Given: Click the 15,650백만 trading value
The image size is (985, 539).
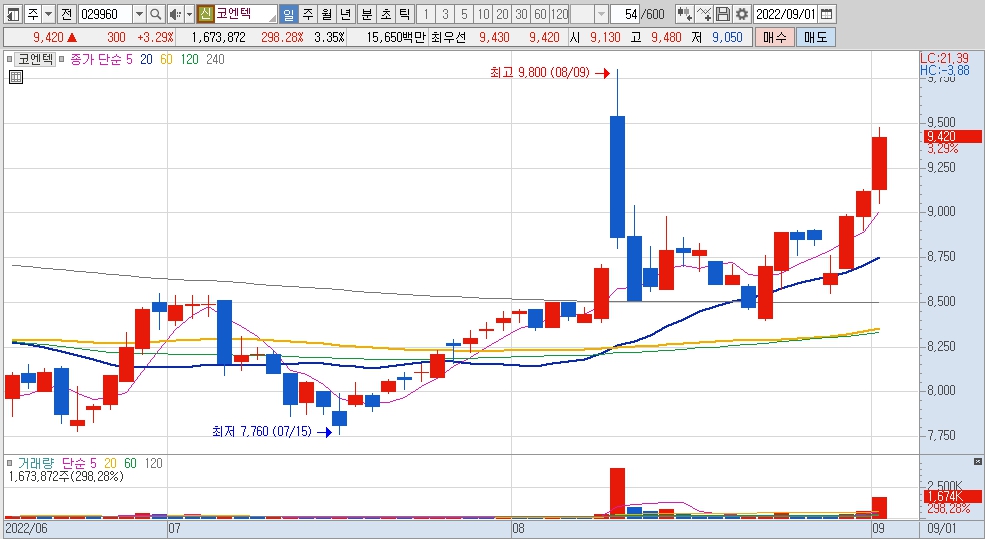Looking at the screenshot, I should (396, 38).
